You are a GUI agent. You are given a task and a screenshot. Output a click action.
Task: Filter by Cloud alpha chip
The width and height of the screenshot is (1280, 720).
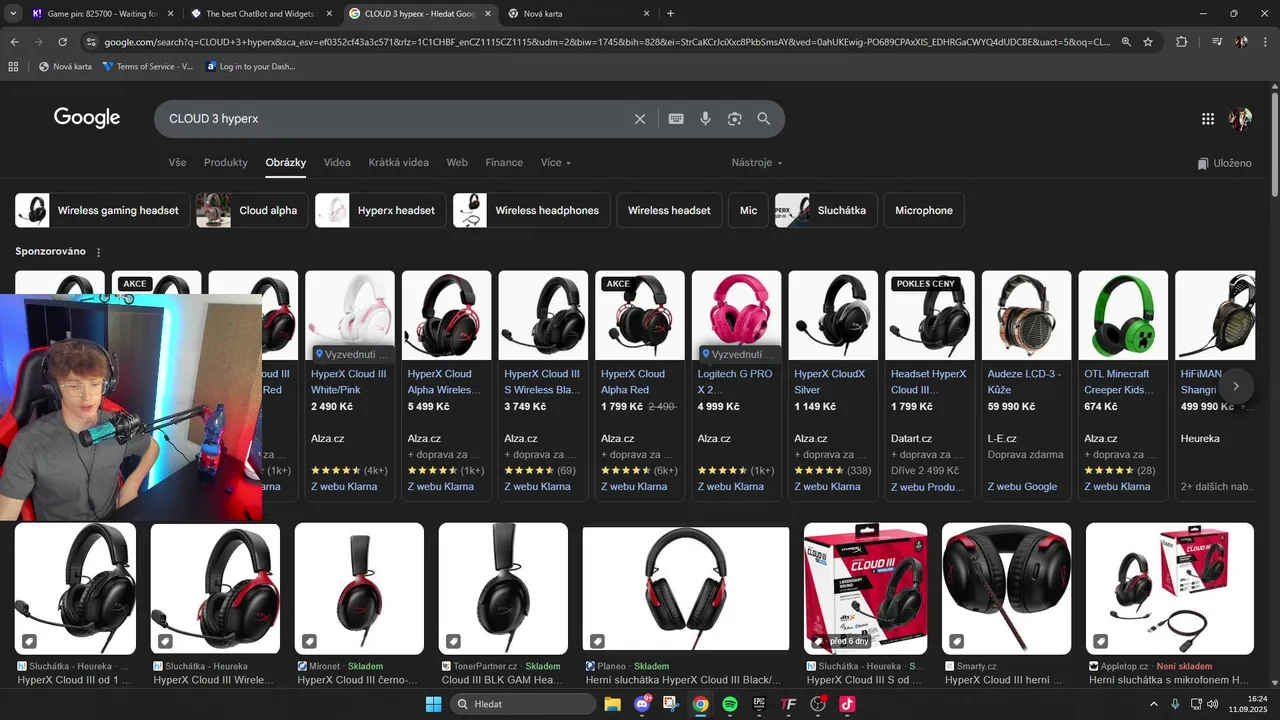click(253, 210)
